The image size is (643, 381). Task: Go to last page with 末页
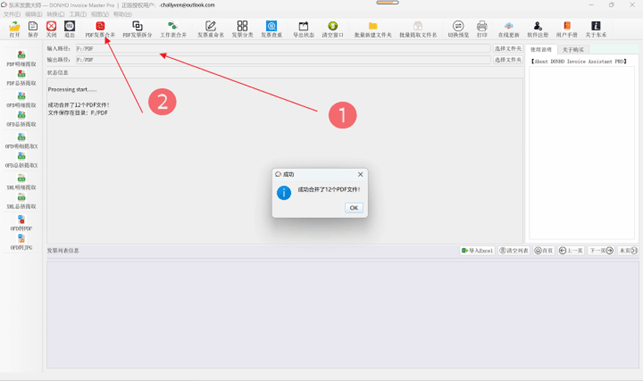point(628,251)
